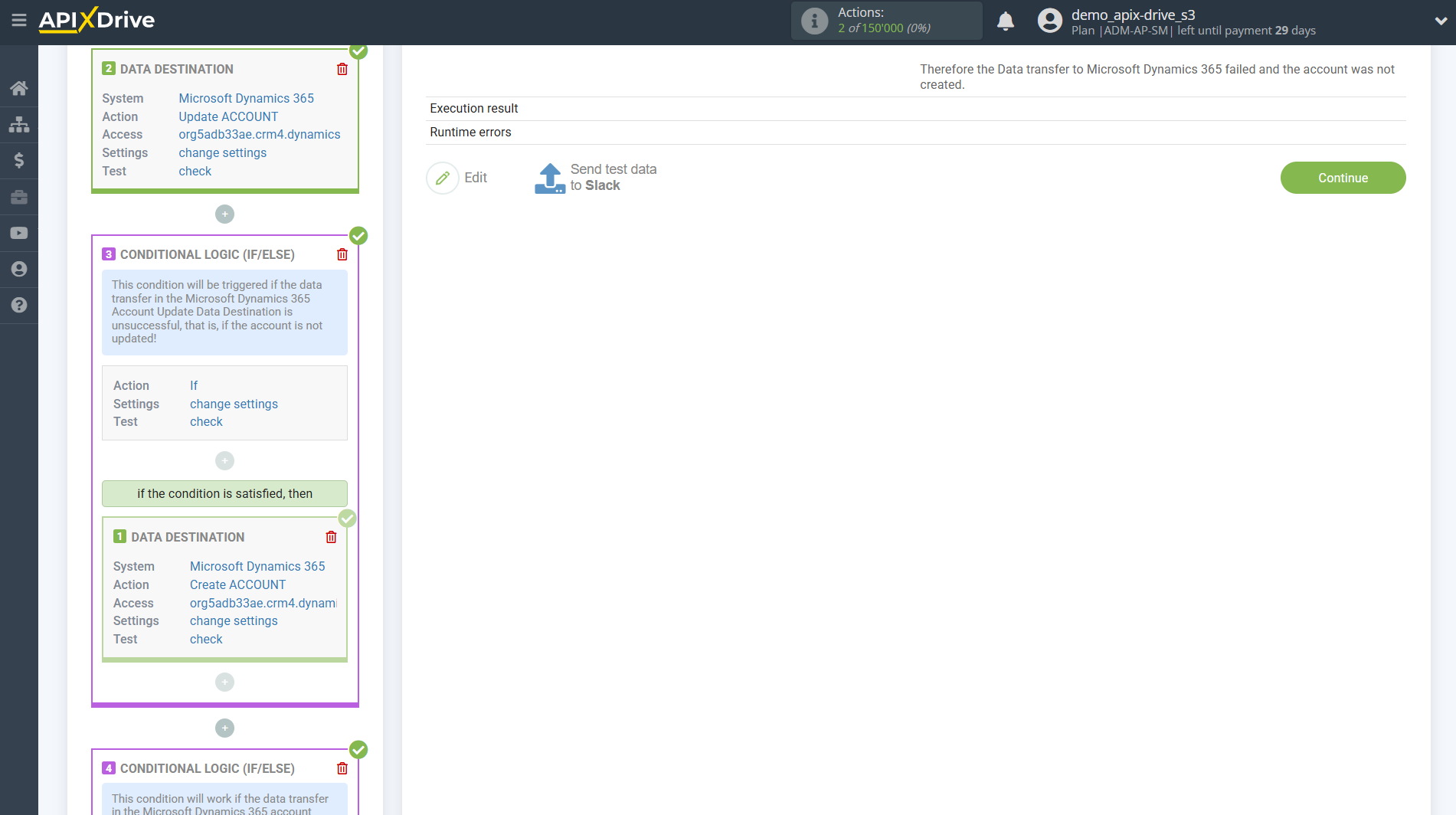Click the ApiX-Drive logo

click(97, 20)
